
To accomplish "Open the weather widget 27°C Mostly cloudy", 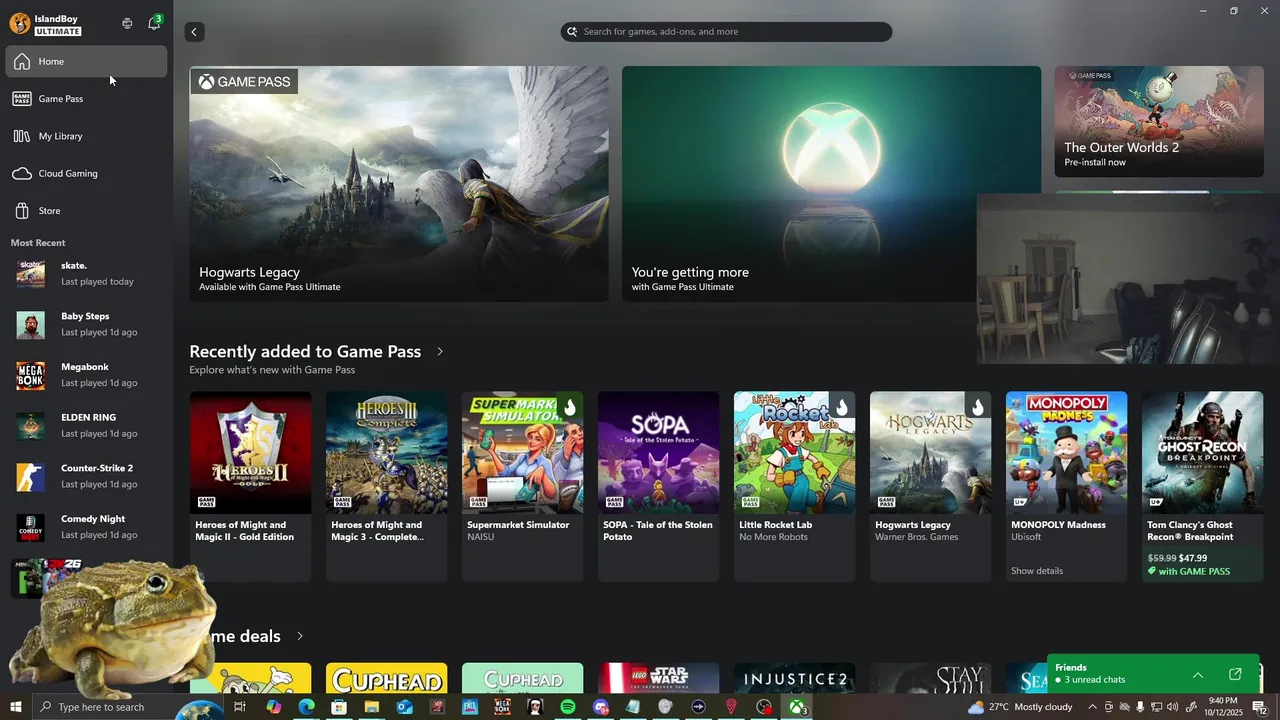I will 1020,707.
